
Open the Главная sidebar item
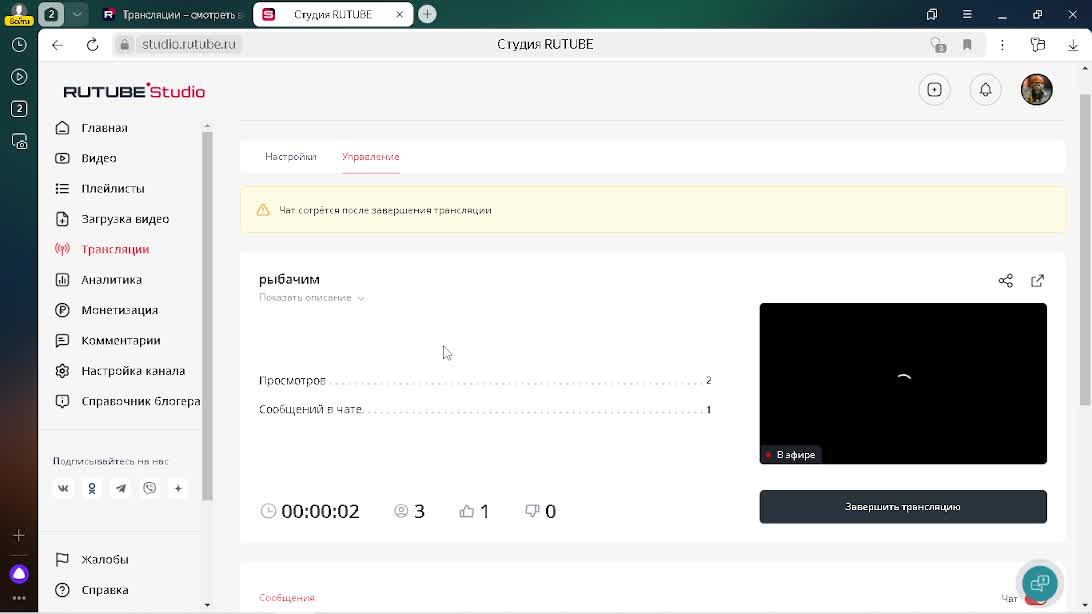104,128
